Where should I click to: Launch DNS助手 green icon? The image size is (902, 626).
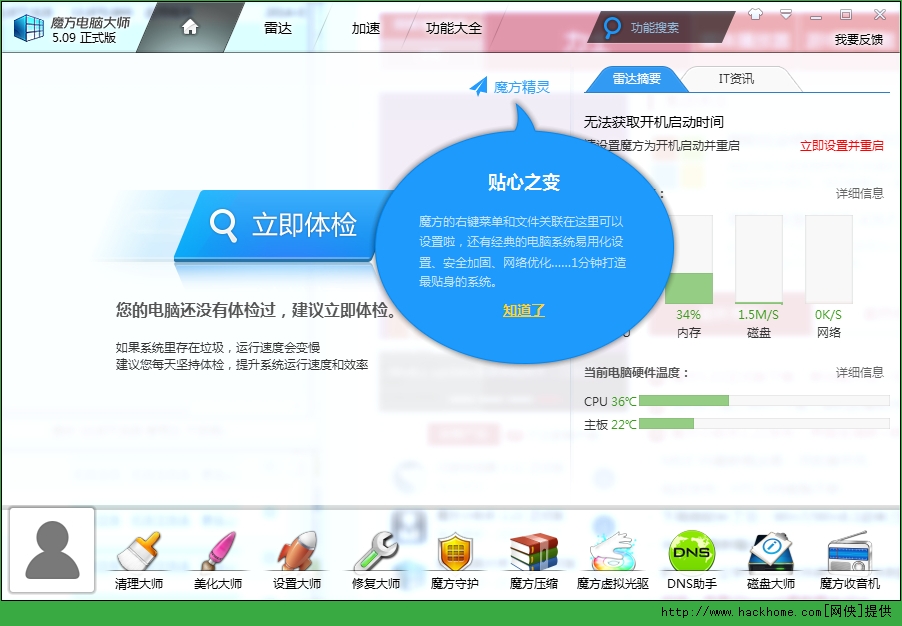(x=691, y=552)
